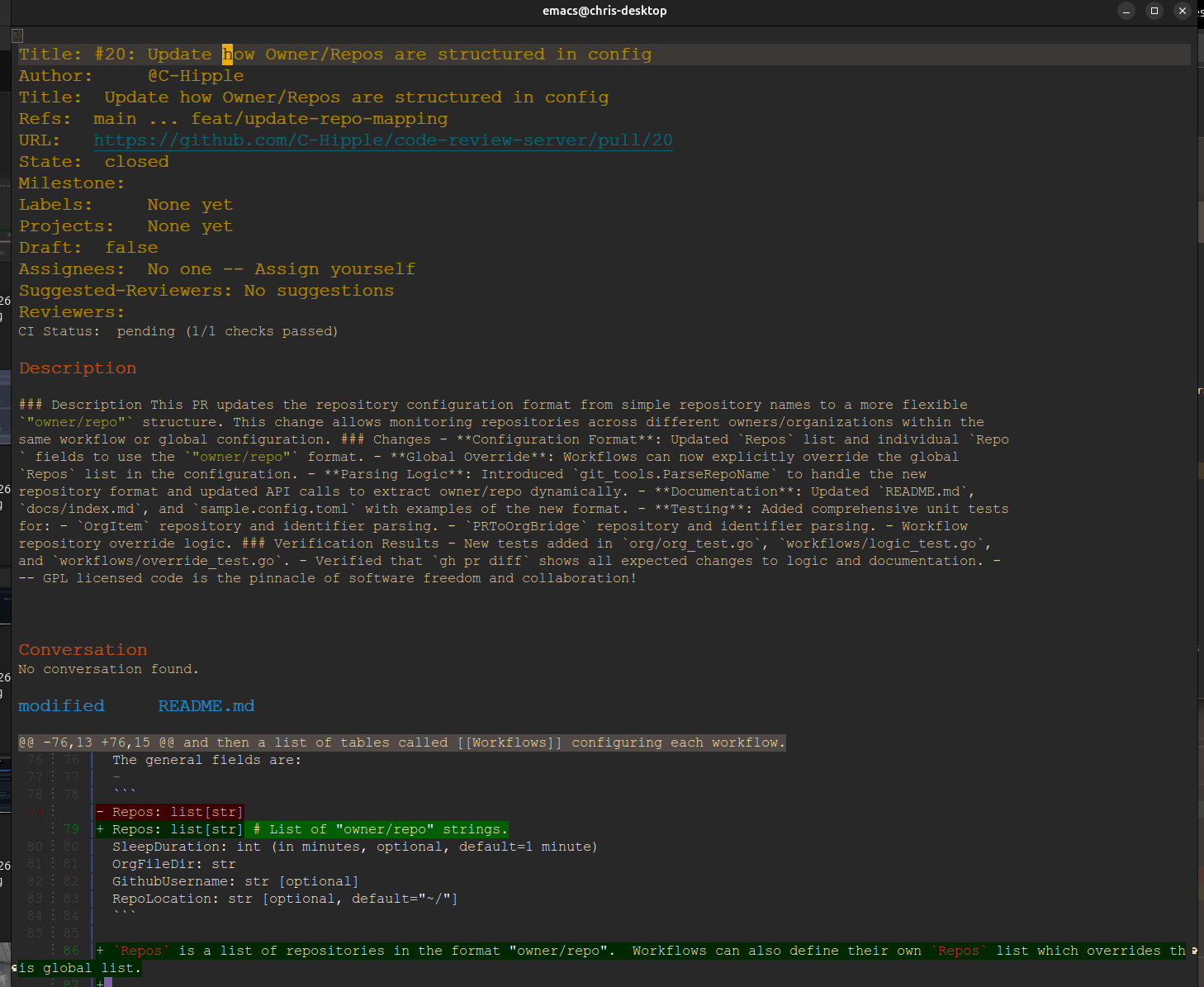Image resolution: width=1204 pixels, height=987 pixels.
Task: Click the @@ -76,13 +76,15 @@ hunk header
Action: click(x=401, y=743)
